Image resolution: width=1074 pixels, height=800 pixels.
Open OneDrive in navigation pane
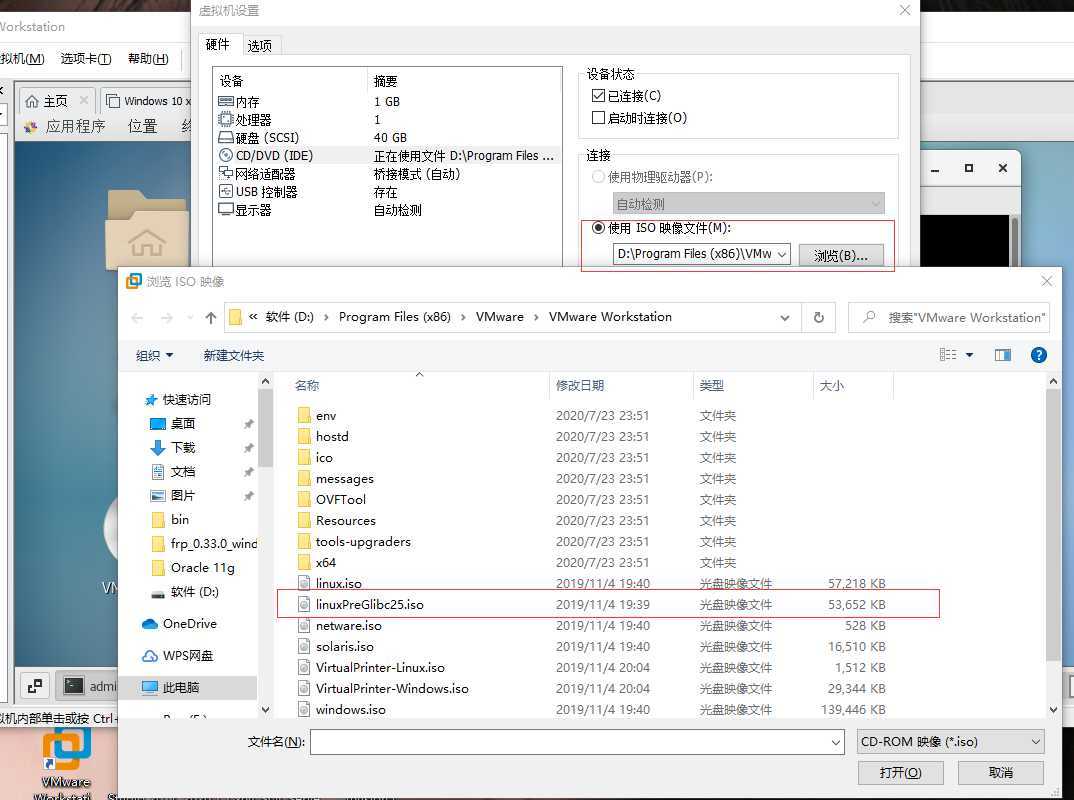[179, 624]
